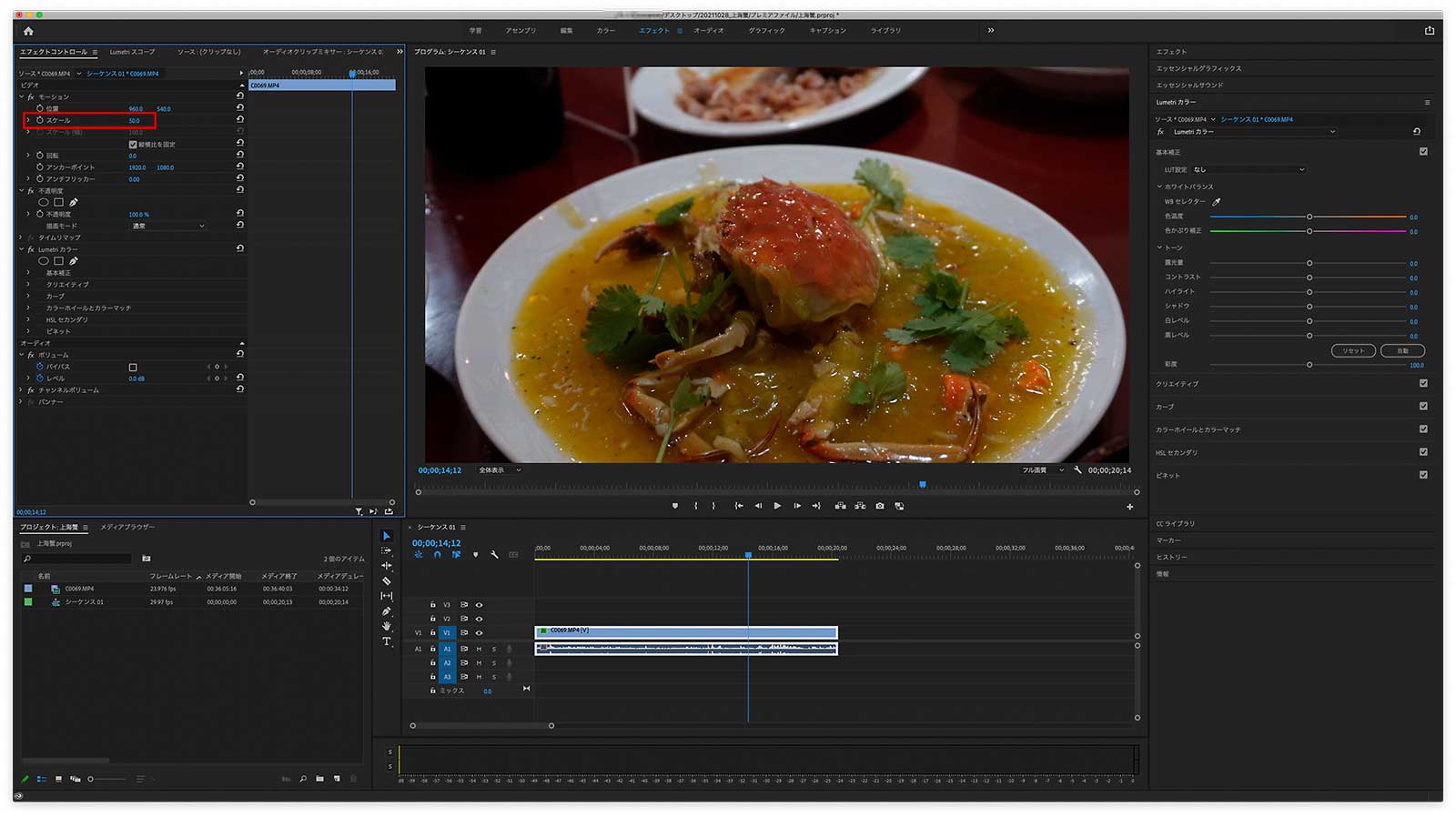Show more workspaces with double-chevron
This screenshot has height=817, width=1456.
click(x=991, y=30)
